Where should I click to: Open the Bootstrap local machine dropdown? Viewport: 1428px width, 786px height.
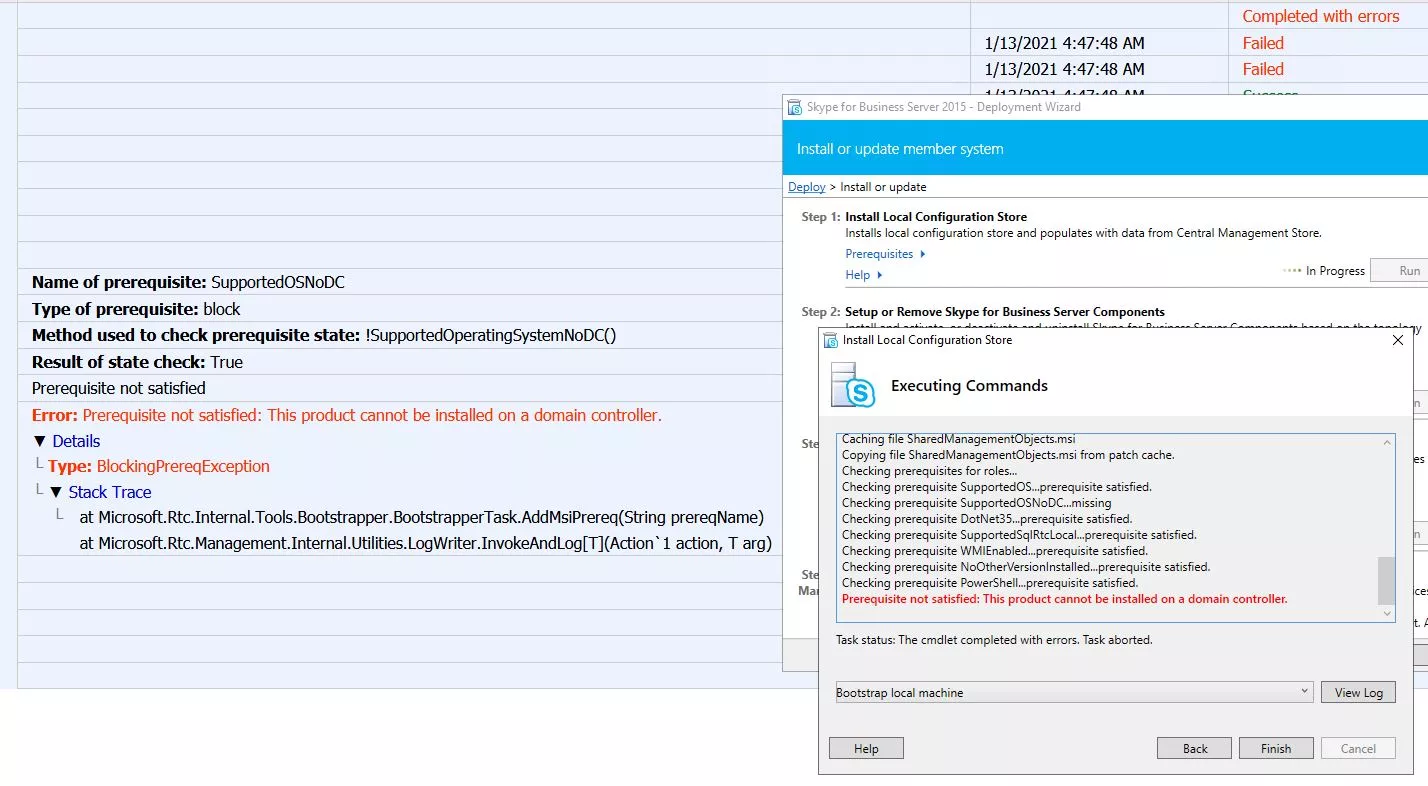[1304, 692]
